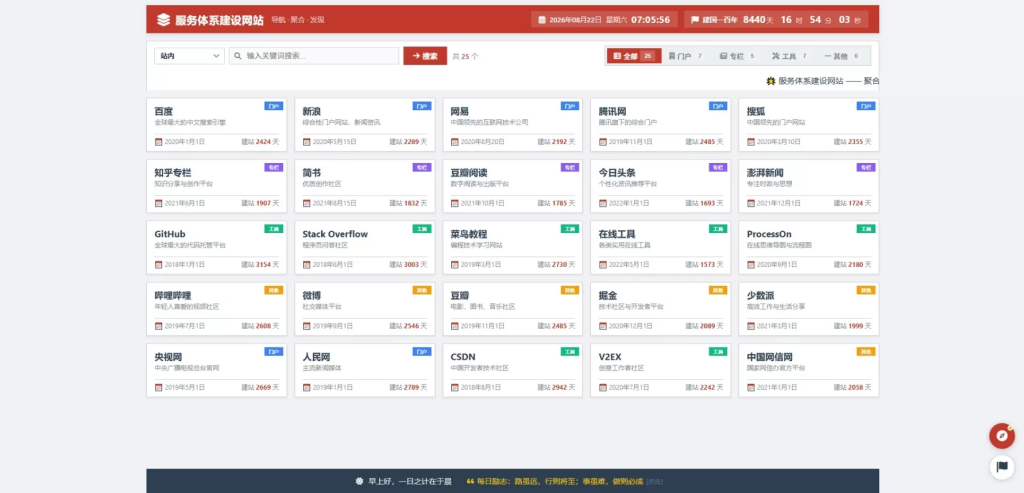The width and height of the screenshot is (1024, 493).
Task: Open the 站内 search scope dropdown
Action: point(189,56)
